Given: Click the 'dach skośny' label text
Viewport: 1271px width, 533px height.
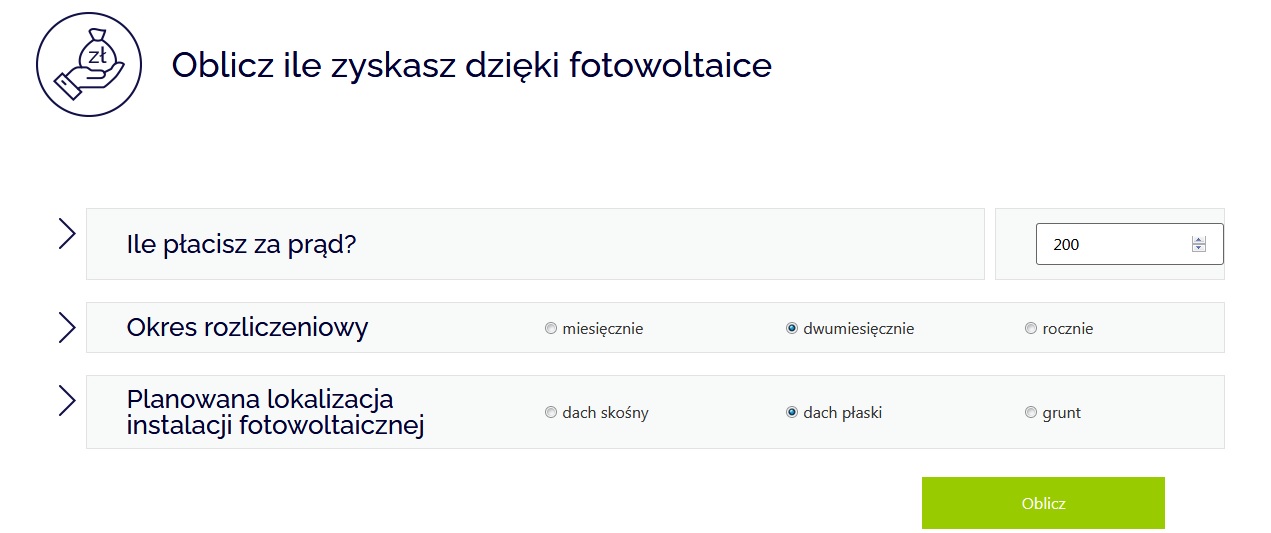Looking at the screenshot, I should tap(605, 412).
